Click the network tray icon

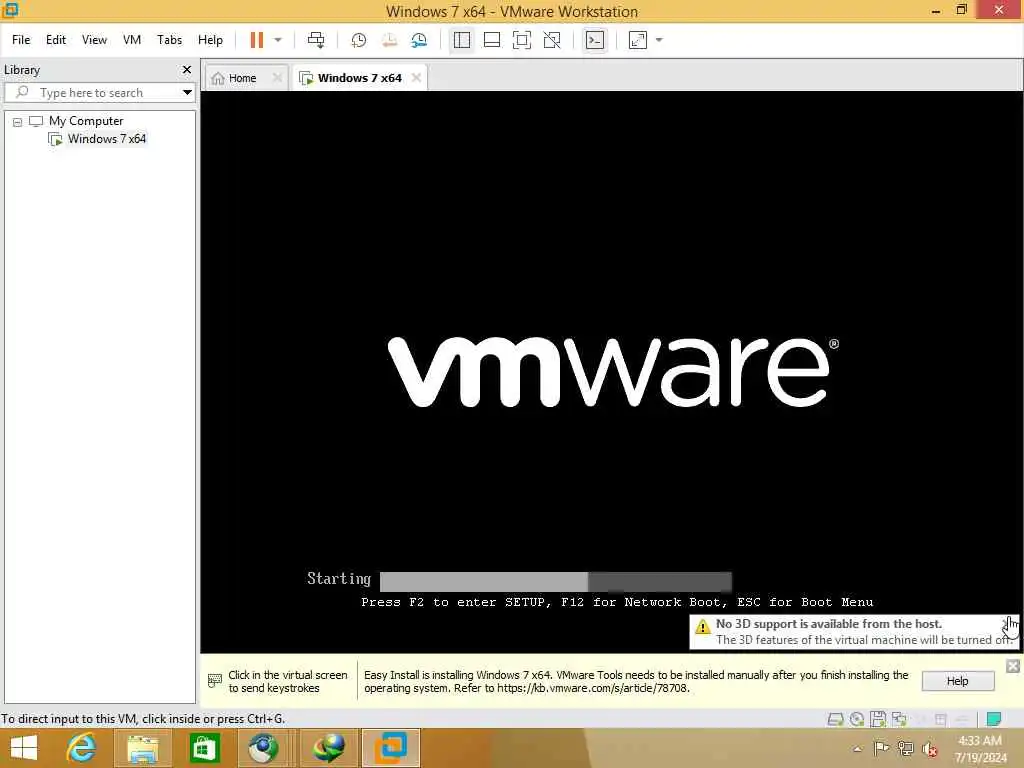tap(906, 748)
